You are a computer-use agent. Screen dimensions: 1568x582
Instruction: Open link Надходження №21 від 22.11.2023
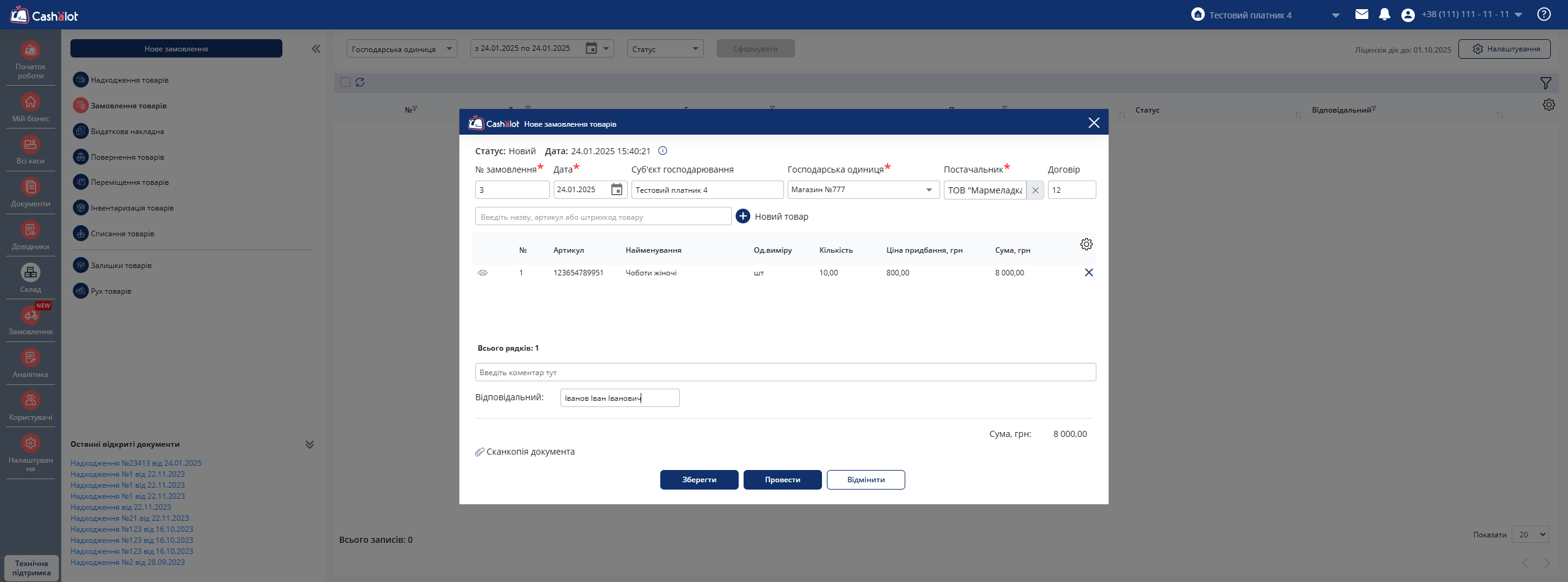click(130, 518)
